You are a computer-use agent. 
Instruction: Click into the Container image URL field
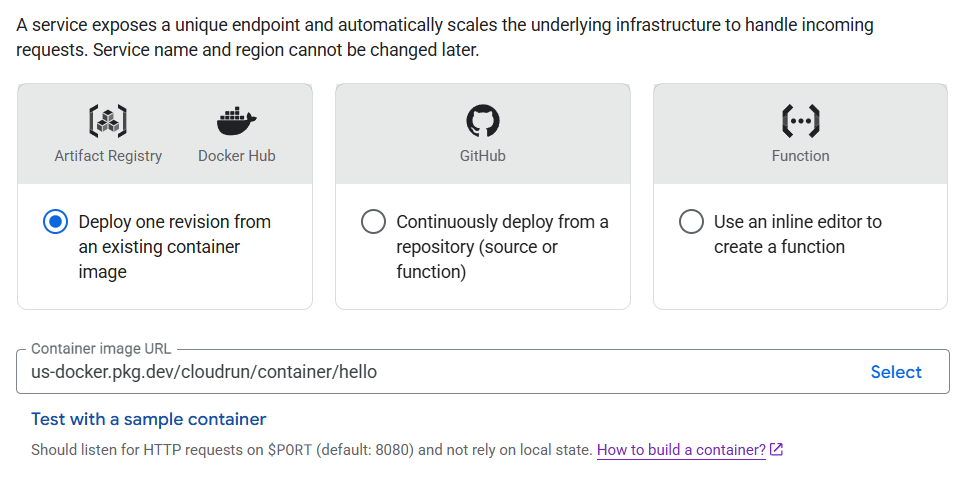430,372
